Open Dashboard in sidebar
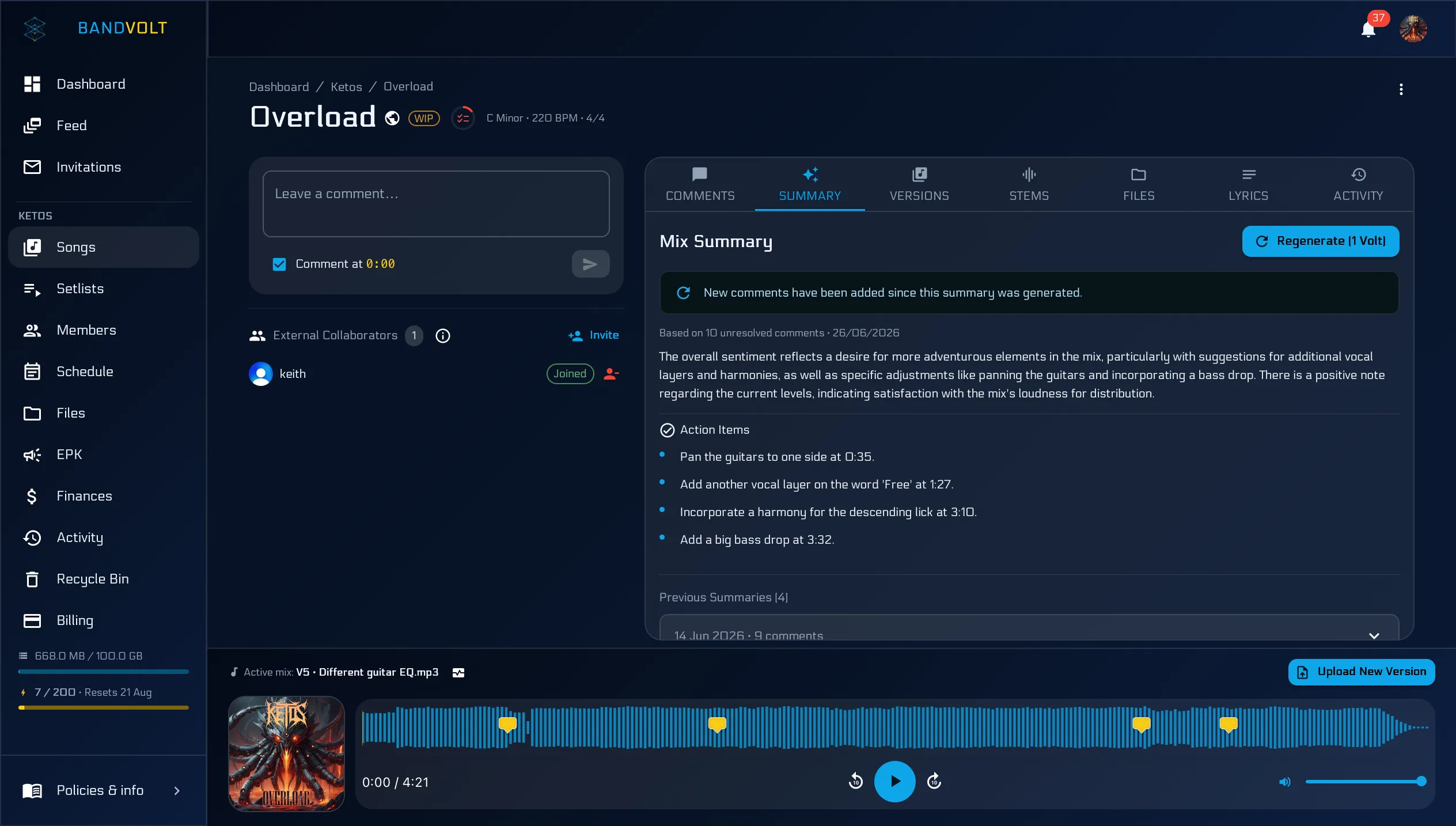Screen dimensions: 1456x826 (104, 84)
